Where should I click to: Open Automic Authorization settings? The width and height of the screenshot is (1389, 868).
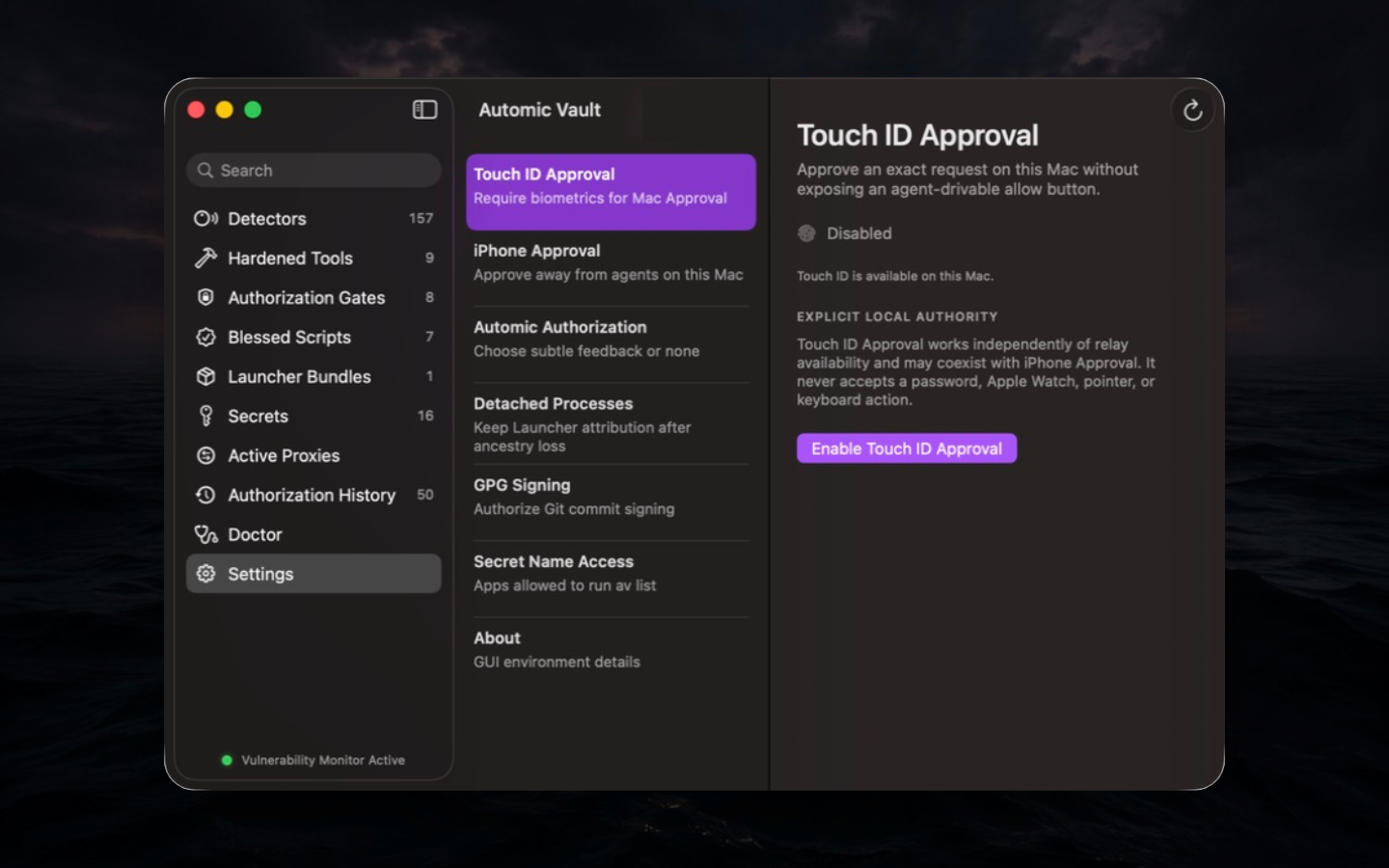pos(611,344)
